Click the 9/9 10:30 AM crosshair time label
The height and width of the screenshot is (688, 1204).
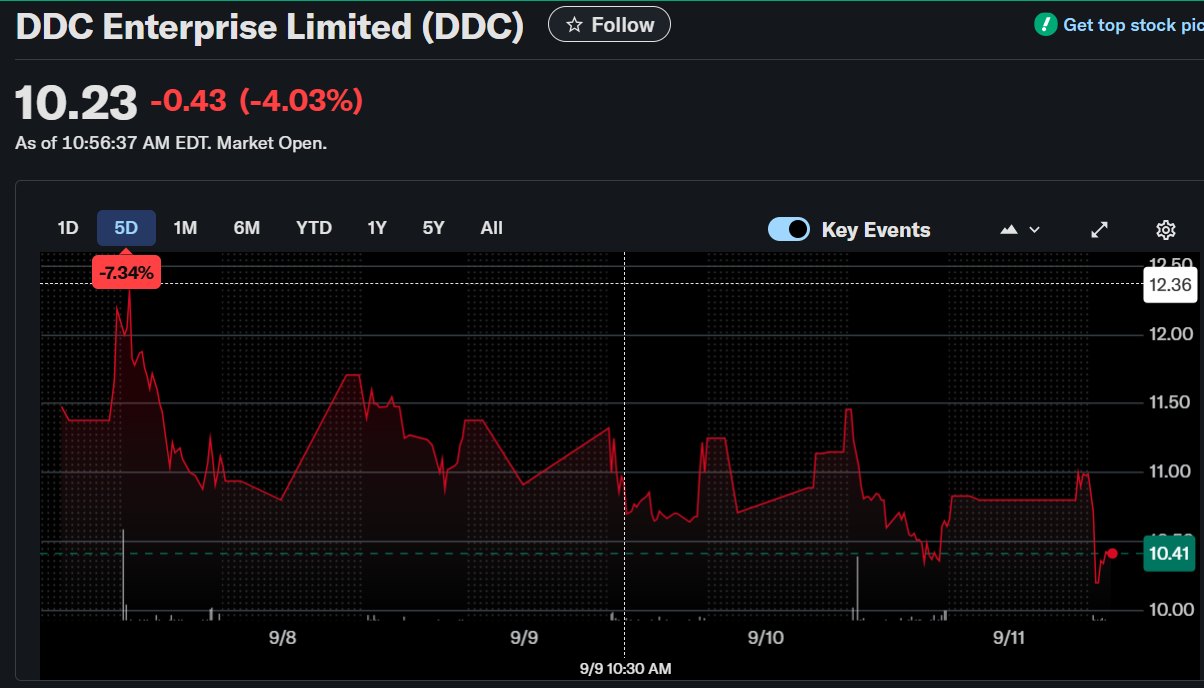(x=625, y=668)
